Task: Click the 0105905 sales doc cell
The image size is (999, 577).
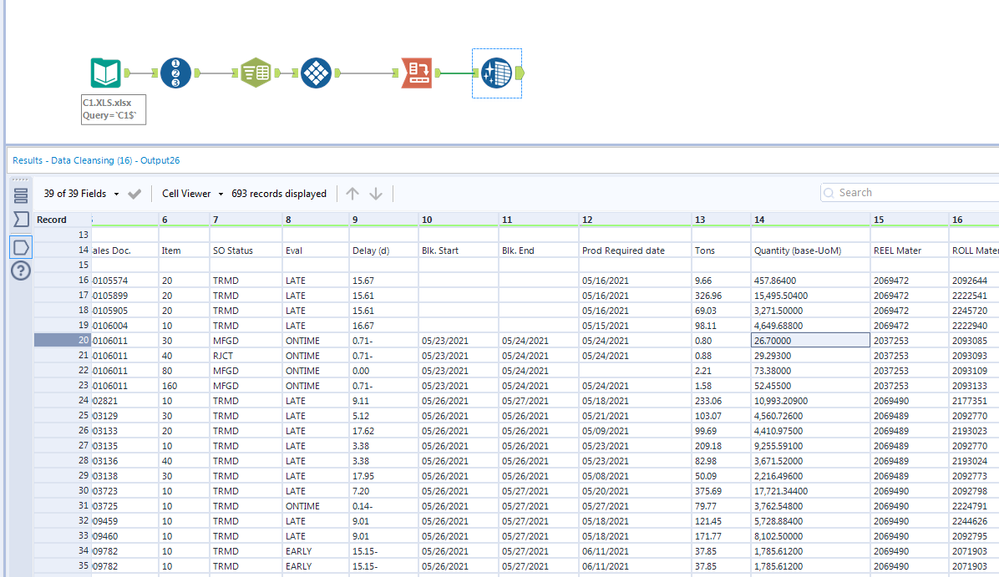Action: pos(125,311)
